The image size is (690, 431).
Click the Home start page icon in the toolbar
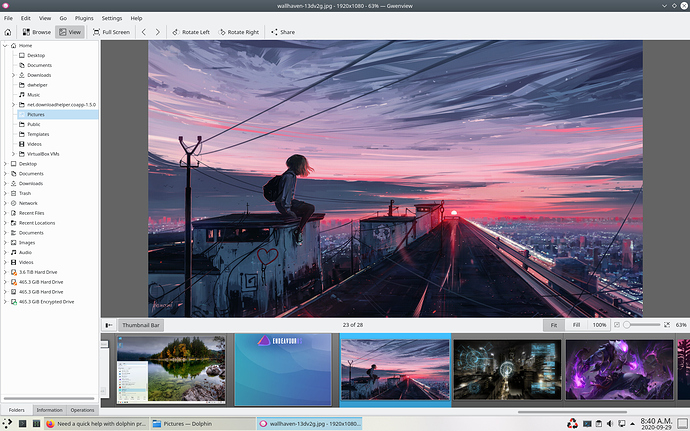click(7, 32)
